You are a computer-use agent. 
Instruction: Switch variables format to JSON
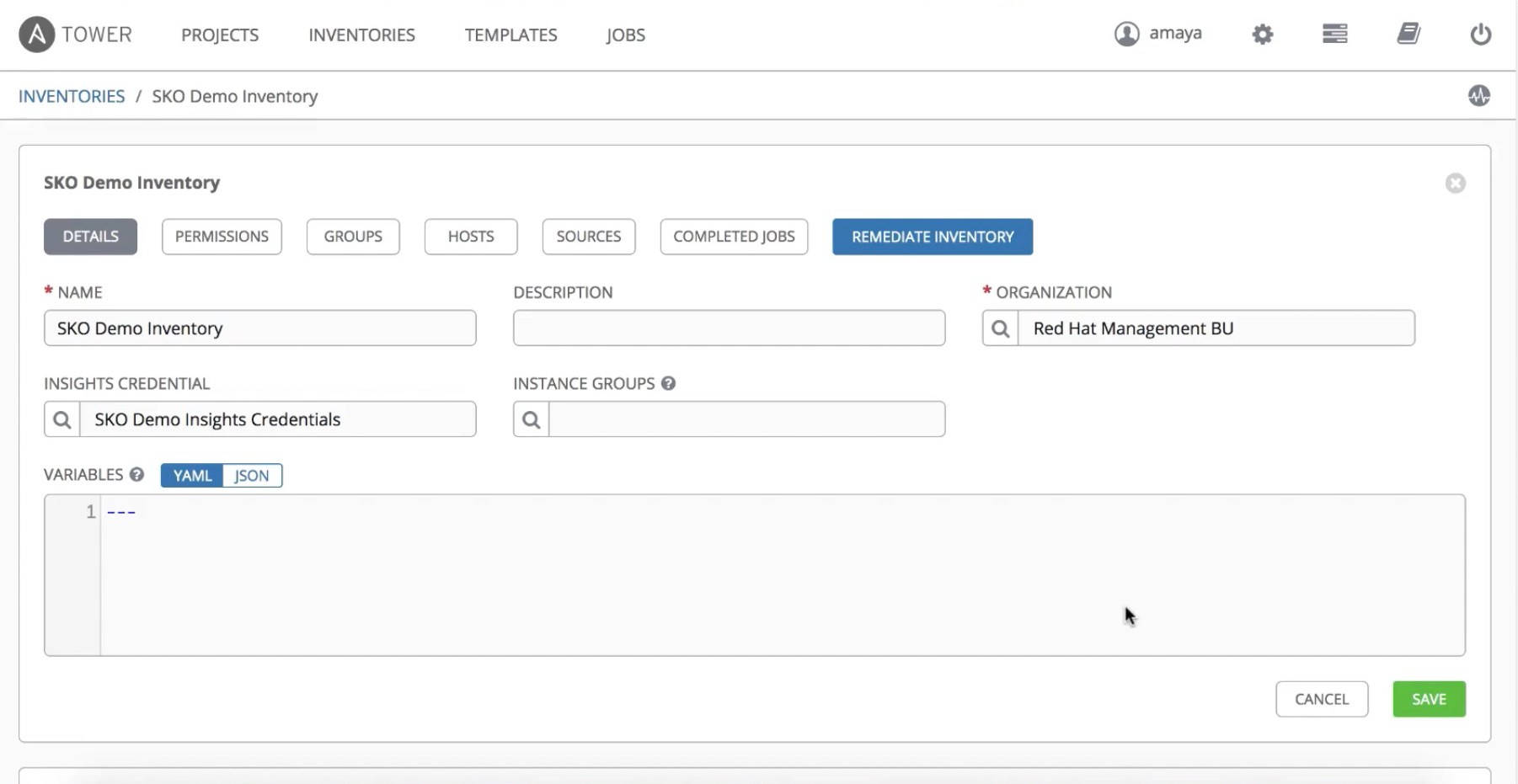coord(252,476)
